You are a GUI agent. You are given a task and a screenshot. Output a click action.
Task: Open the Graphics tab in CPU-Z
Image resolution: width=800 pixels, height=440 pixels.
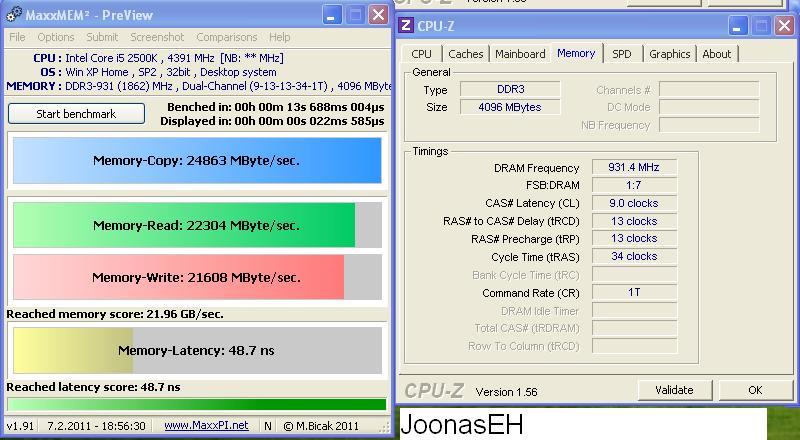point(669,54)
